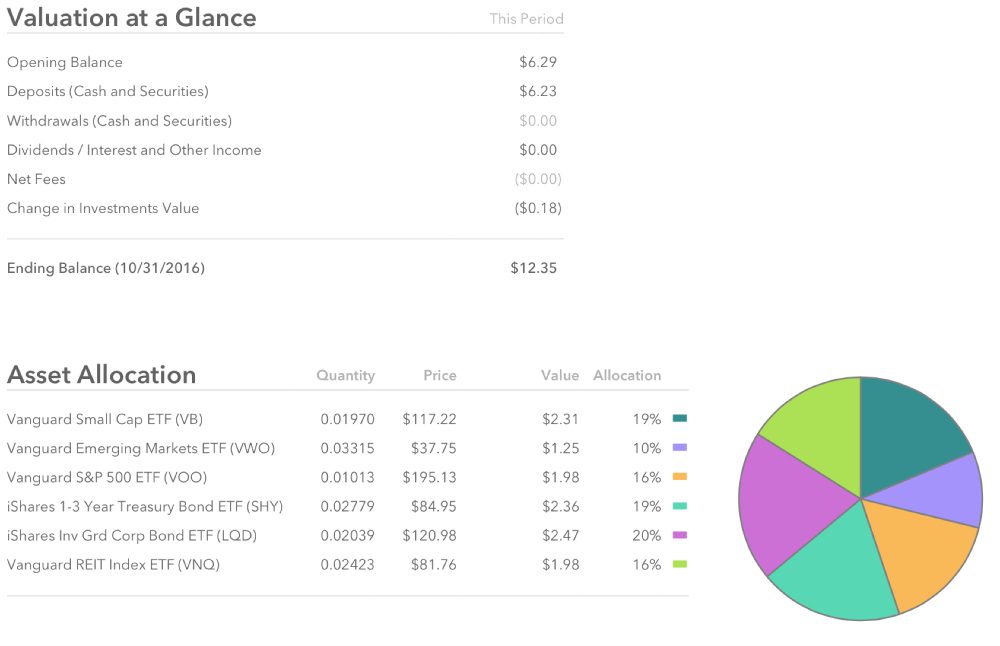Click Vanguard Small Cap ETF (VB) row name
Screen dimensions: 1000x646
(x=105, y=420)
